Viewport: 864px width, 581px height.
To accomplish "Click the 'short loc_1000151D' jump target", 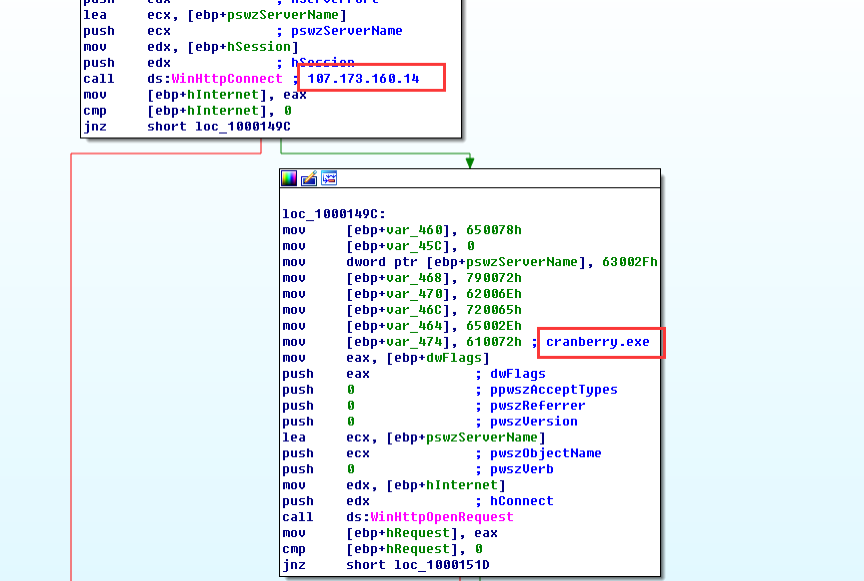I will 418,565.
